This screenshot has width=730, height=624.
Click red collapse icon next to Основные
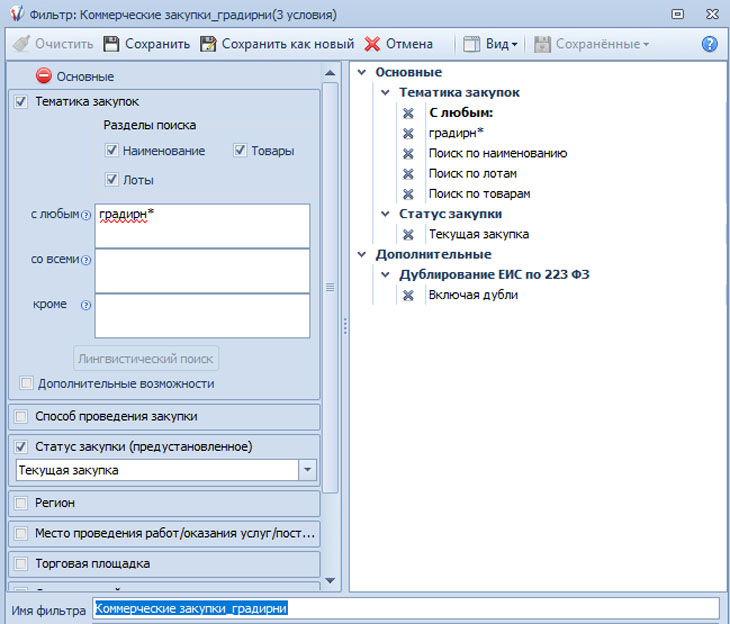click(44, 76)
